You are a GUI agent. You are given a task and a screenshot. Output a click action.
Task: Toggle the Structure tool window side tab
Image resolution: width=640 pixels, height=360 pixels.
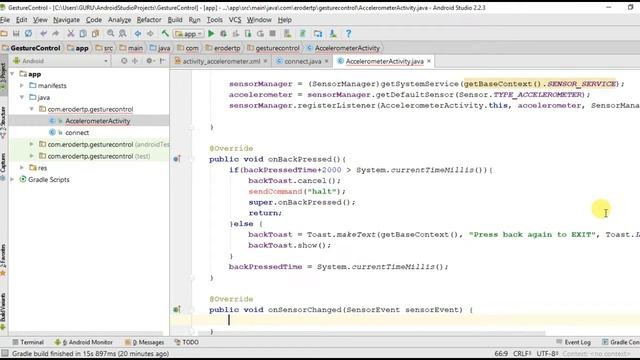click(3, 122)
